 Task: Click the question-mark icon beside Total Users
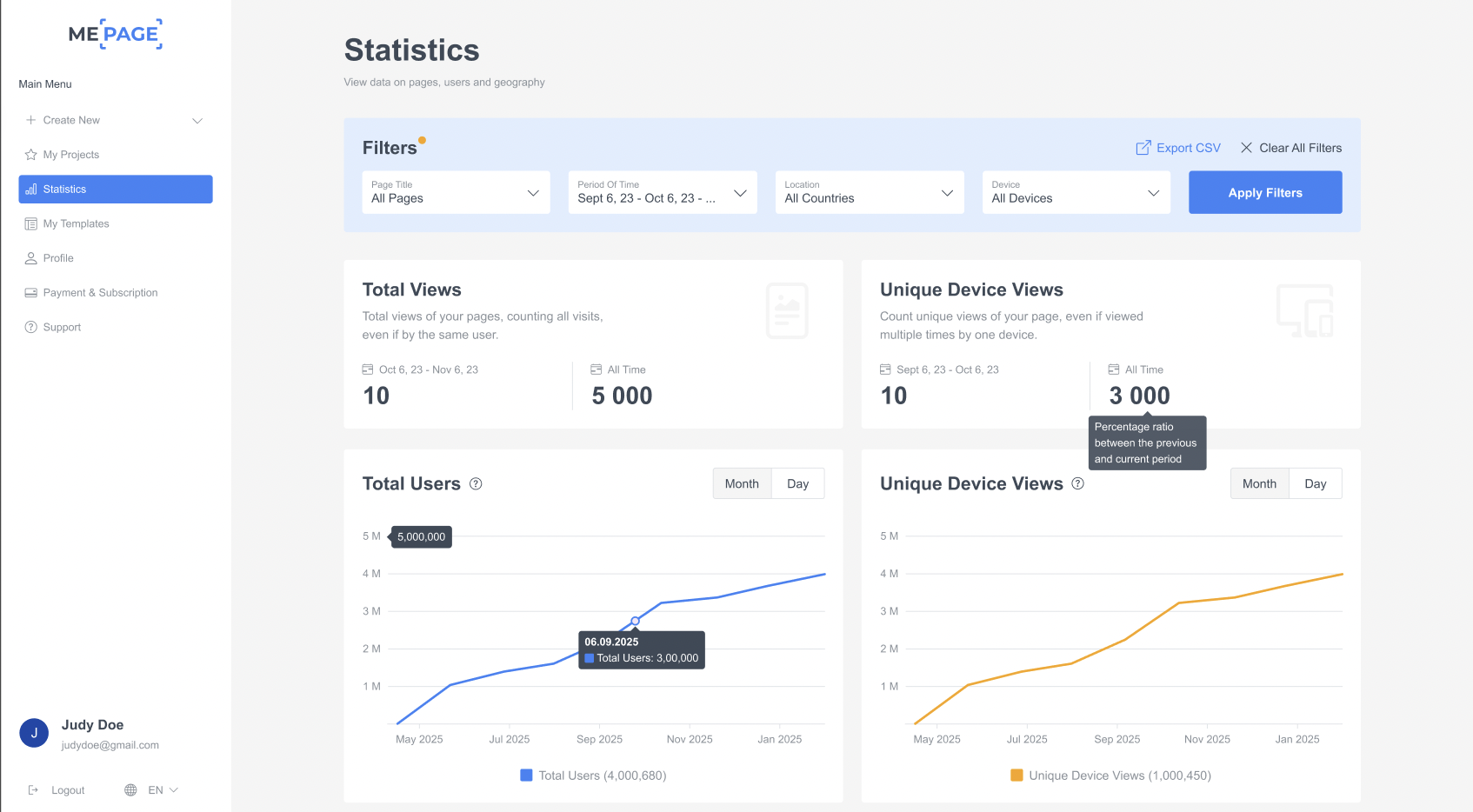pyautogui.click(x=476, y=483)
